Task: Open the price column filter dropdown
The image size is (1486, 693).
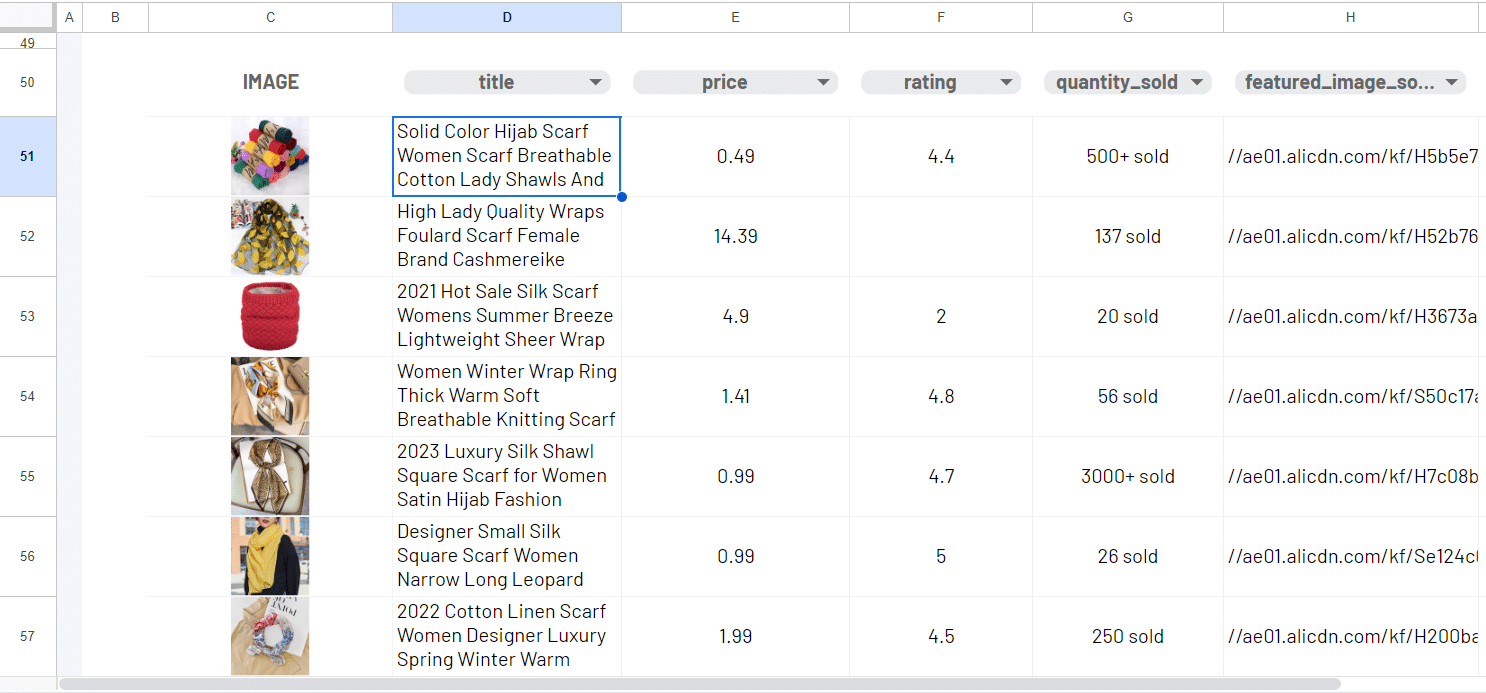Action: pos(823,82)
